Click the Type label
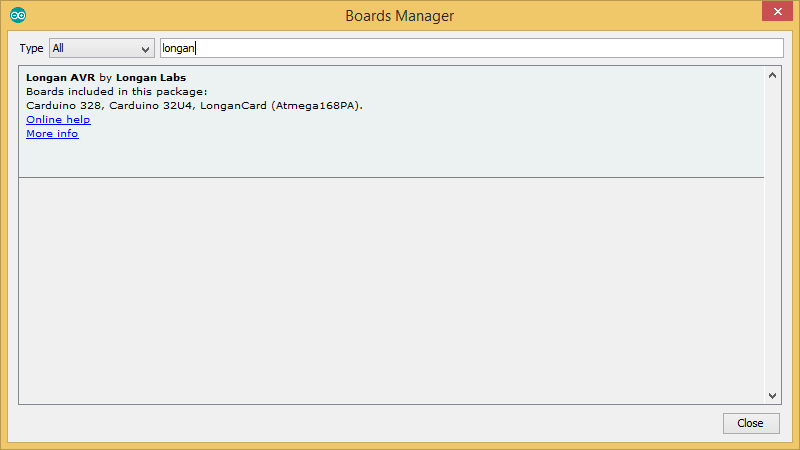The width and height of the screenshot is (800, 450). [x=31, y=48]
